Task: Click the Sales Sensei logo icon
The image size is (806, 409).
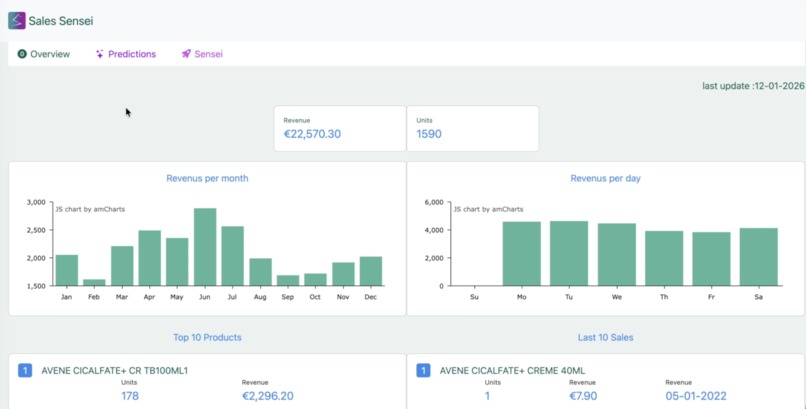Action: pyautogui.click(x=16, y=21)
